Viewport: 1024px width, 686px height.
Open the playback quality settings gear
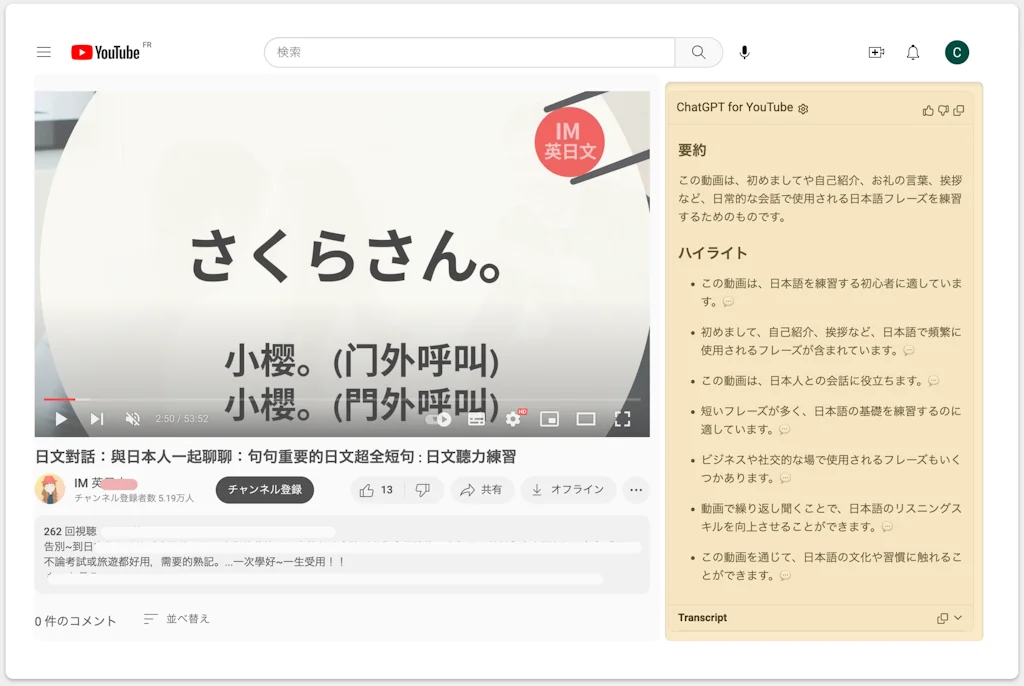coord(512,419)
